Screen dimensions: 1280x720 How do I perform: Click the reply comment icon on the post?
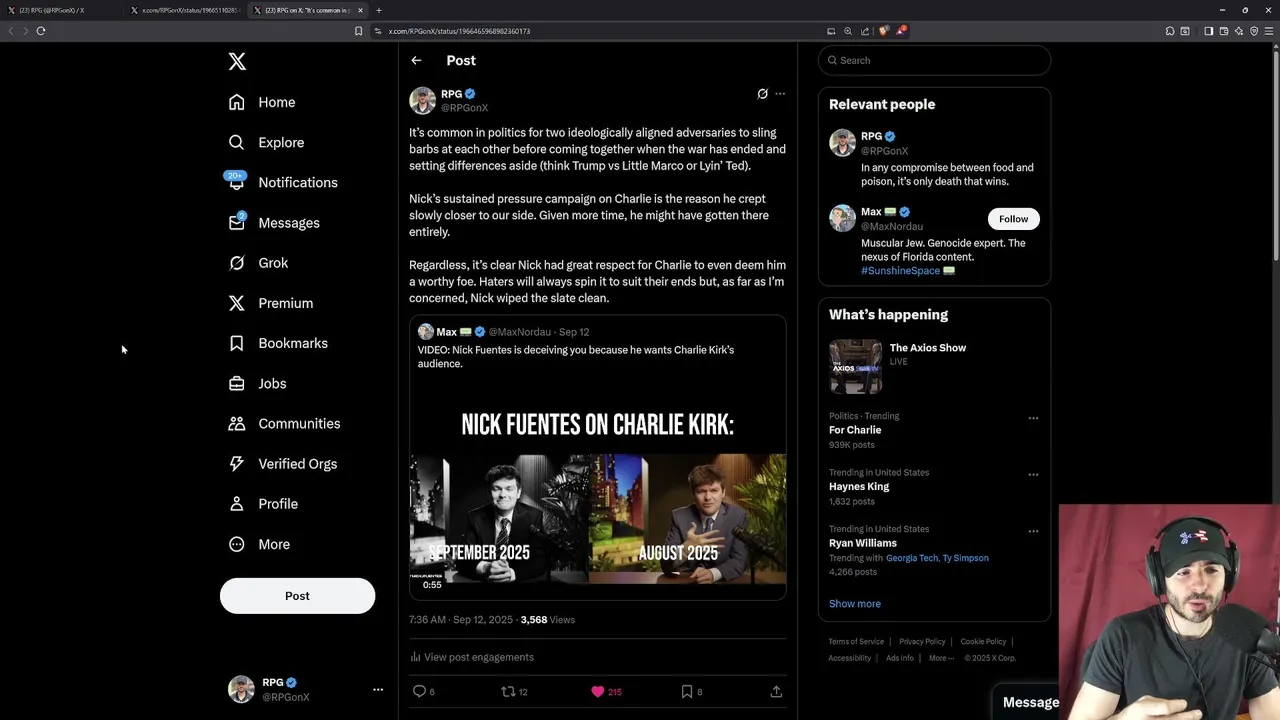pyautogui.click(x=419, y=691)
